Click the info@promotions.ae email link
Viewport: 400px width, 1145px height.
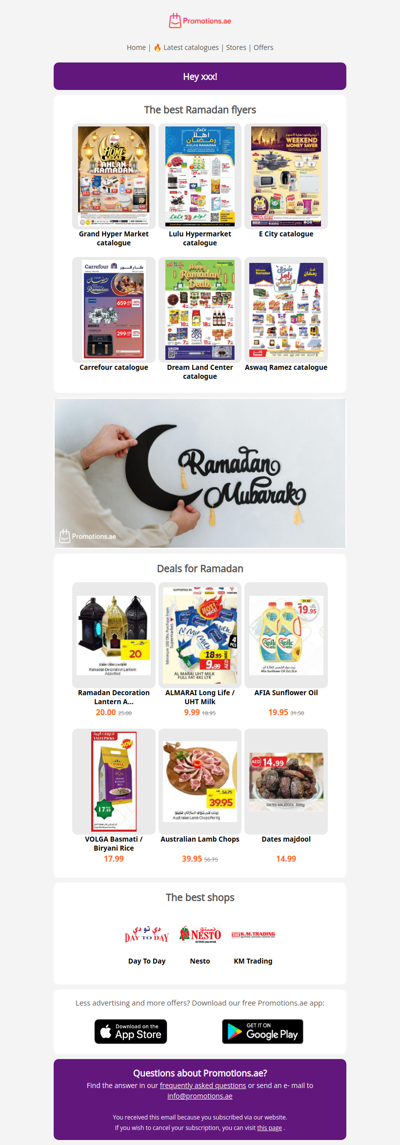(x=199, y=1096)
